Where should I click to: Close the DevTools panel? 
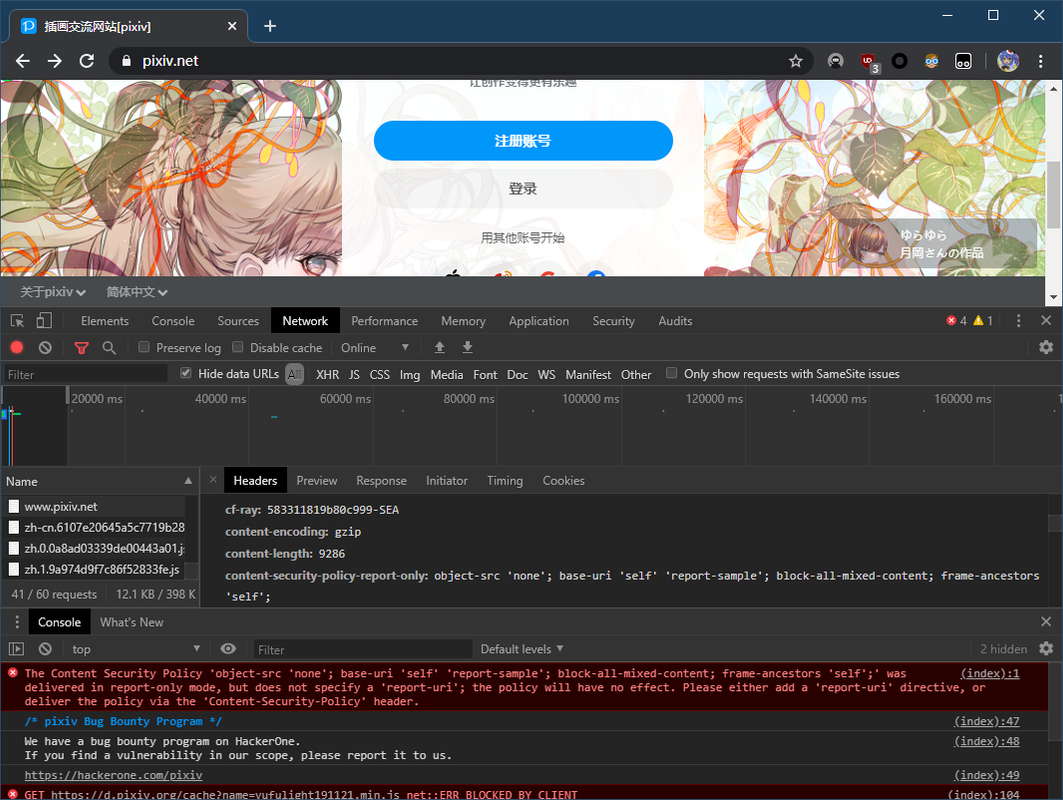1046,321
